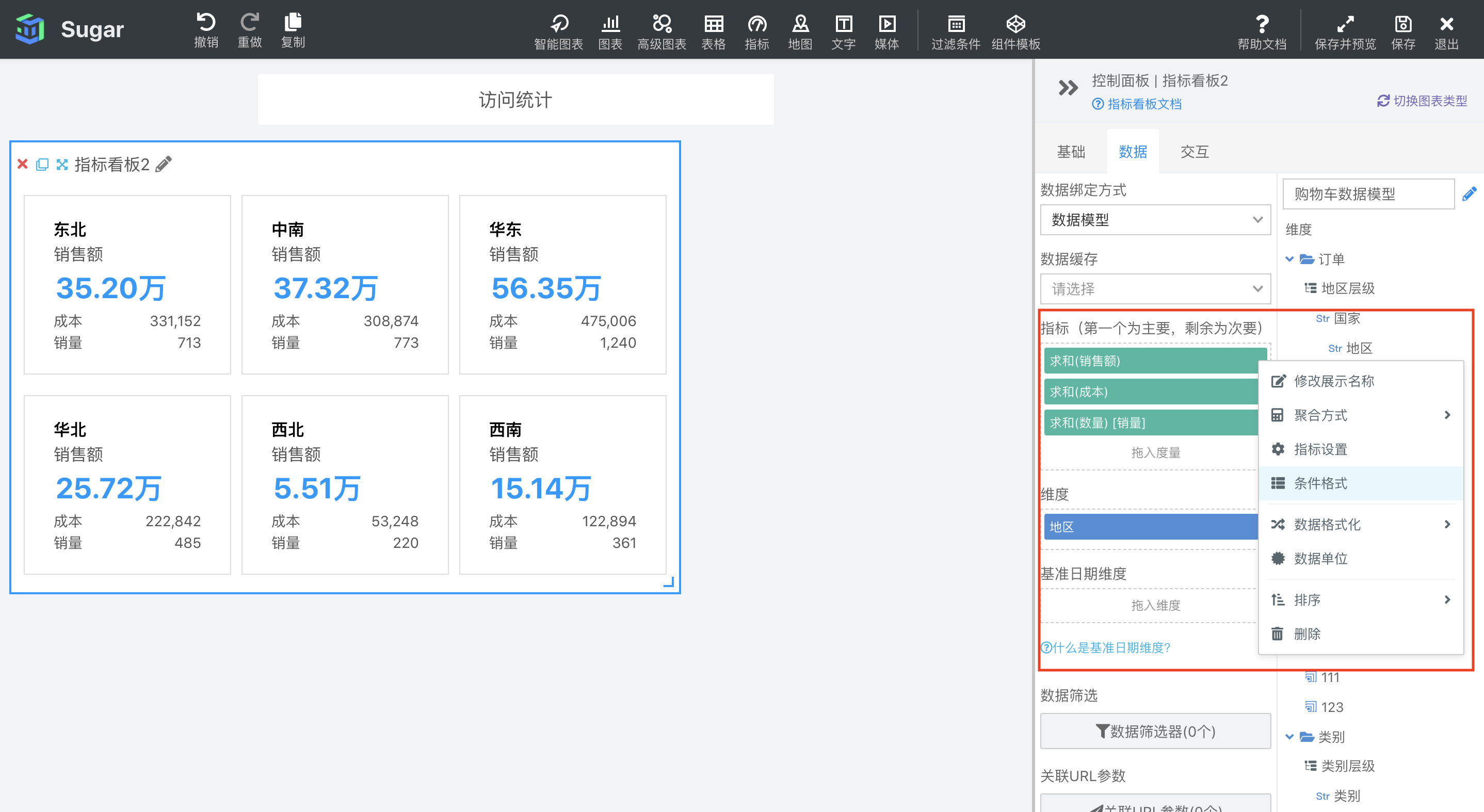The width and height of the screenshot is (1484, 812).
Task: Select the map (地图) tool
Action: coord(800,31)
